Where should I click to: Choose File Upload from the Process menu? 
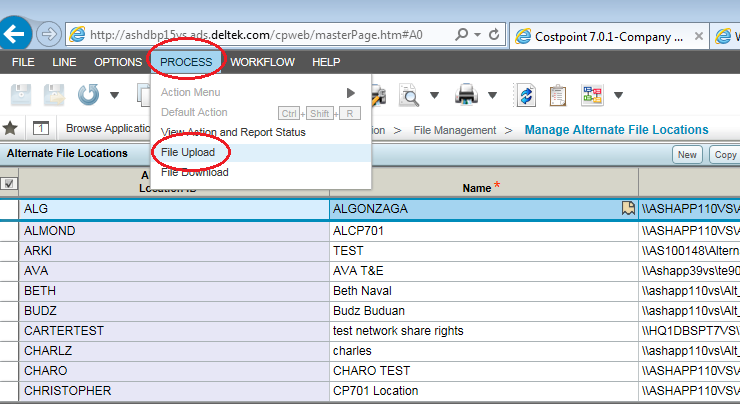coord(261,152)
